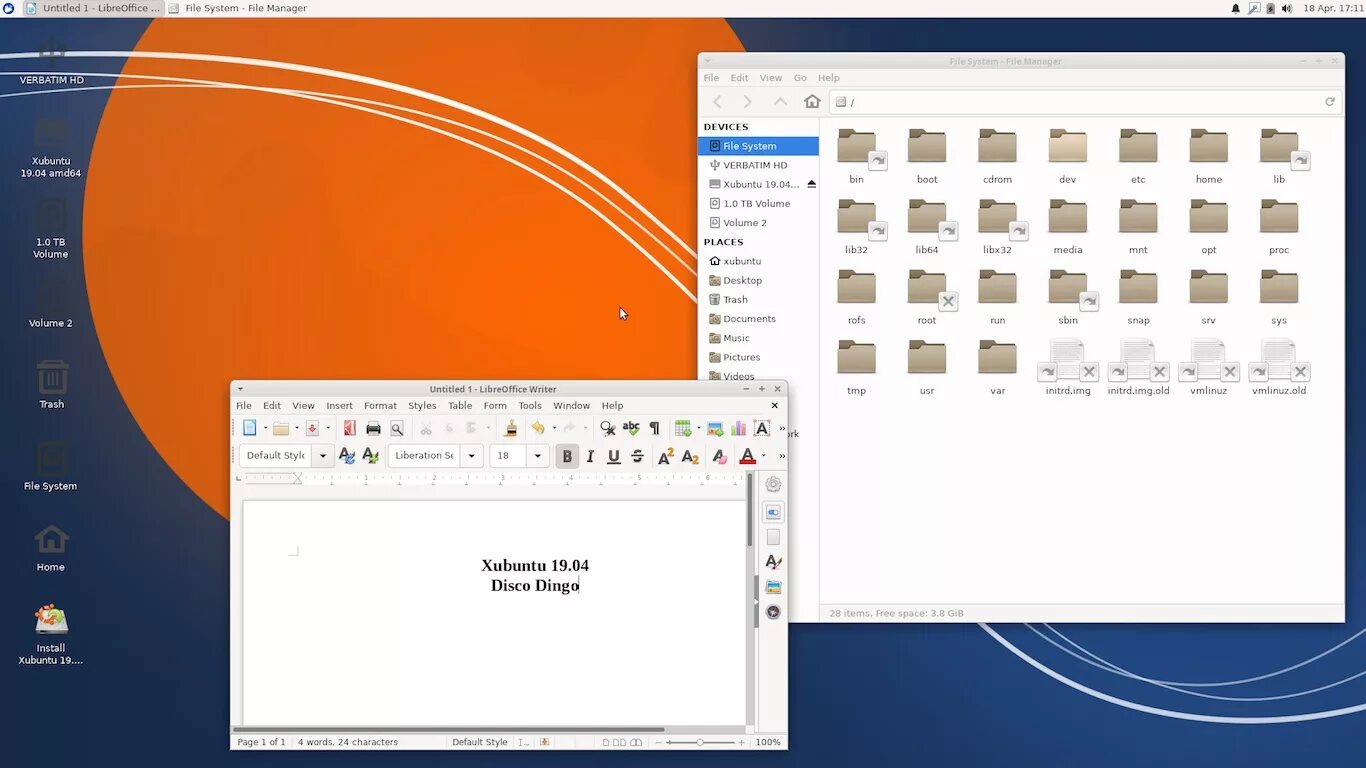Open the recent documents dropdown arrow
The image size is (1366, 768).
click(296, 428)
